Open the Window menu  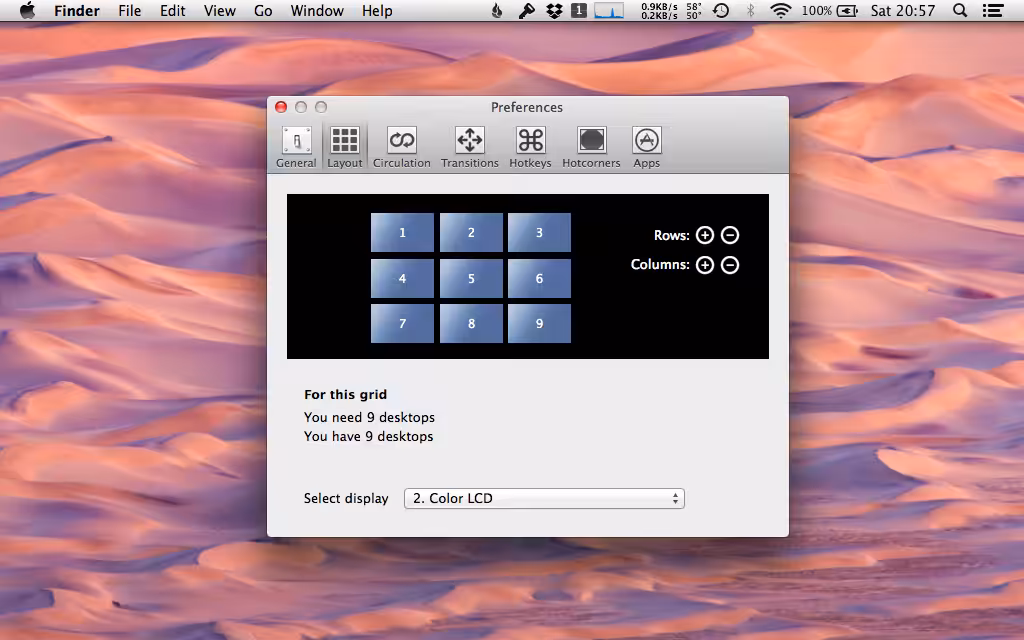(317, 10)
